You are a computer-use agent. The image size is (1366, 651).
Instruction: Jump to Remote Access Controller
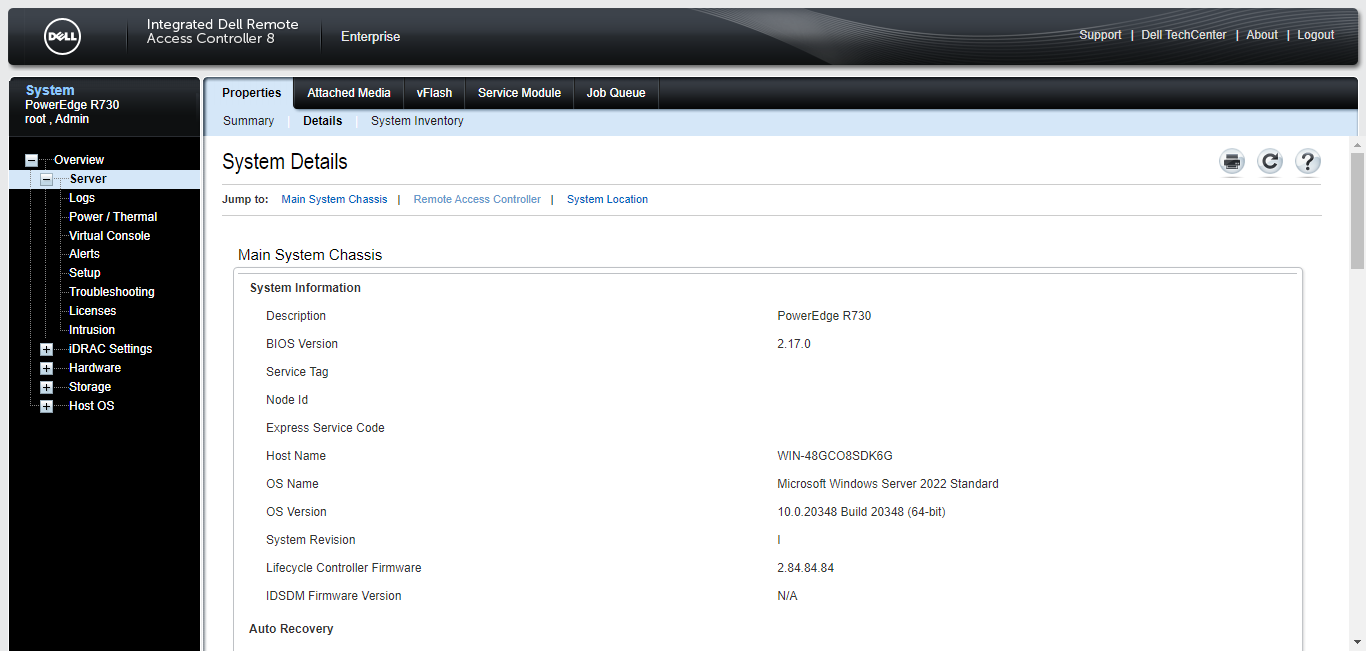pos(477,200)
